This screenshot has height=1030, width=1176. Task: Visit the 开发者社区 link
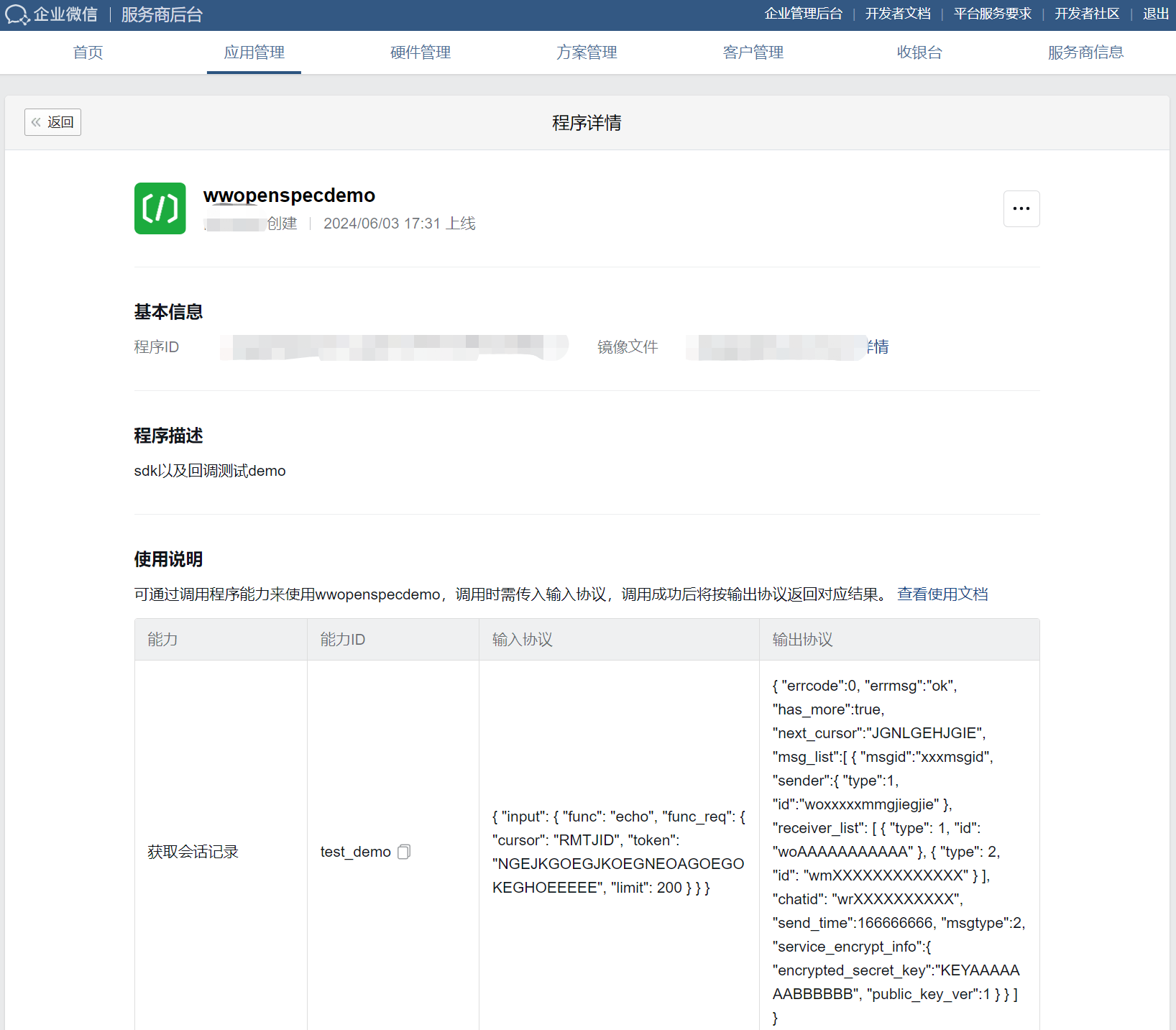1086,14
